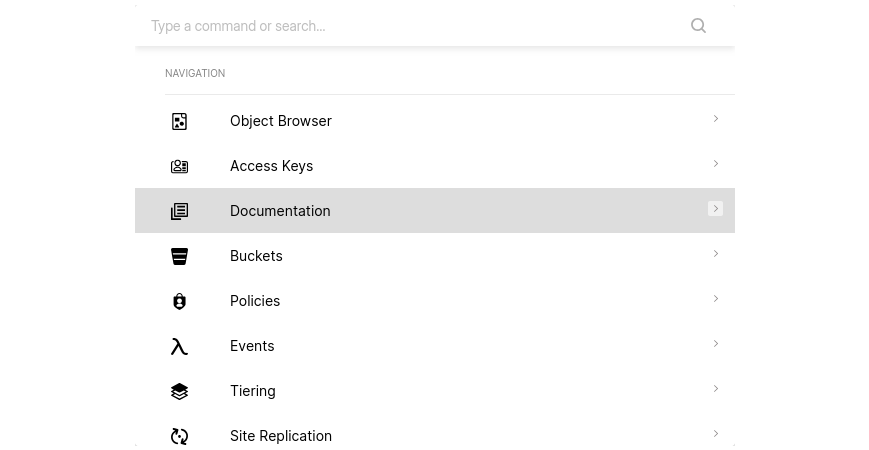The width and height of the screenshot is (869, 450).
Task: Choose the highlighted Documentation entry
Action: [x=435, y=211]
